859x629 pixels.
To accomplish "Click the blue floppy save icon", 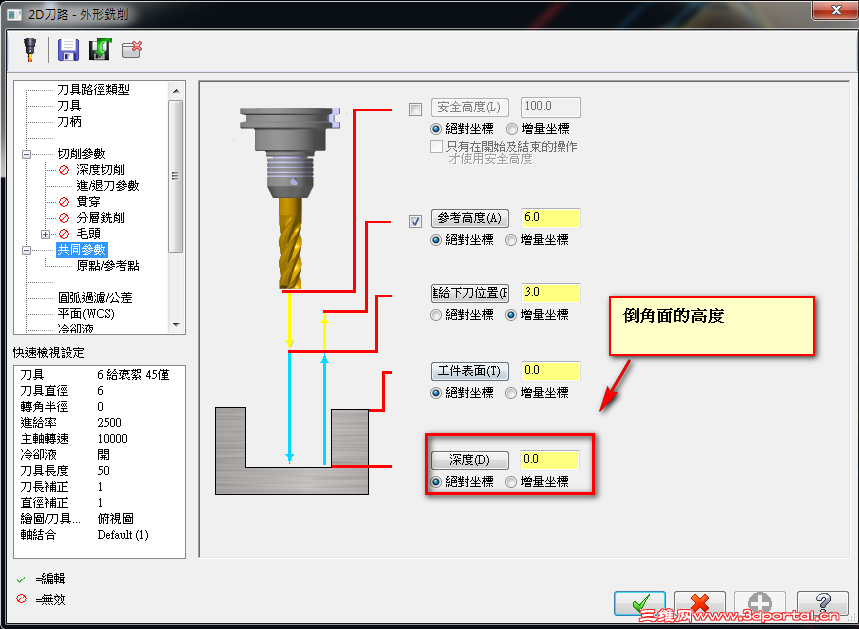I will pos(68,49).
